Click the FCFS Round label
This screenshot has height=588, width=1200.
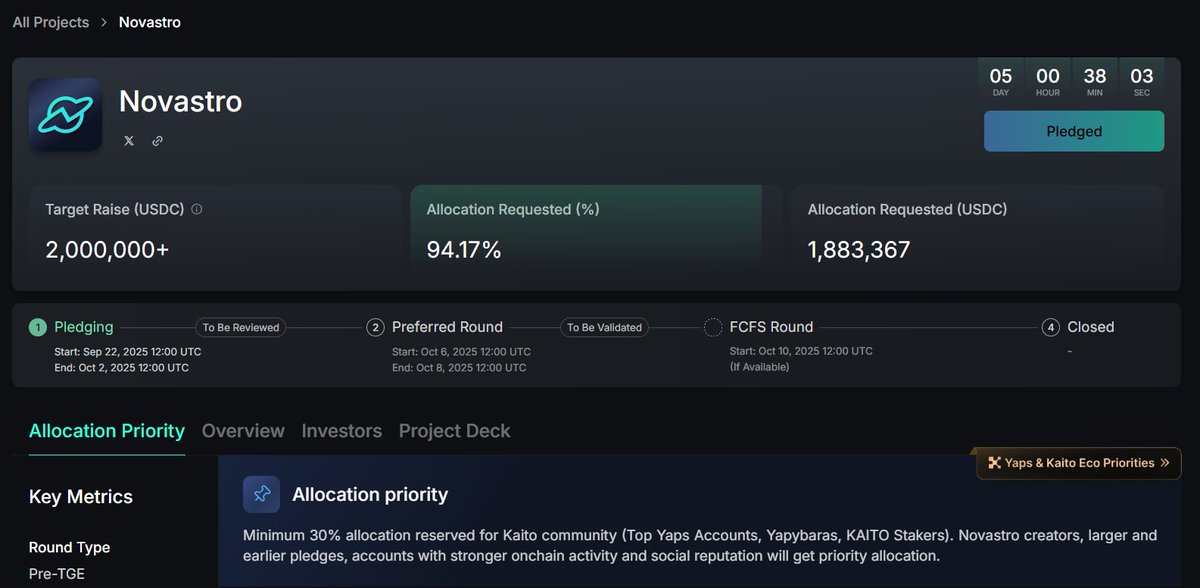771,327
